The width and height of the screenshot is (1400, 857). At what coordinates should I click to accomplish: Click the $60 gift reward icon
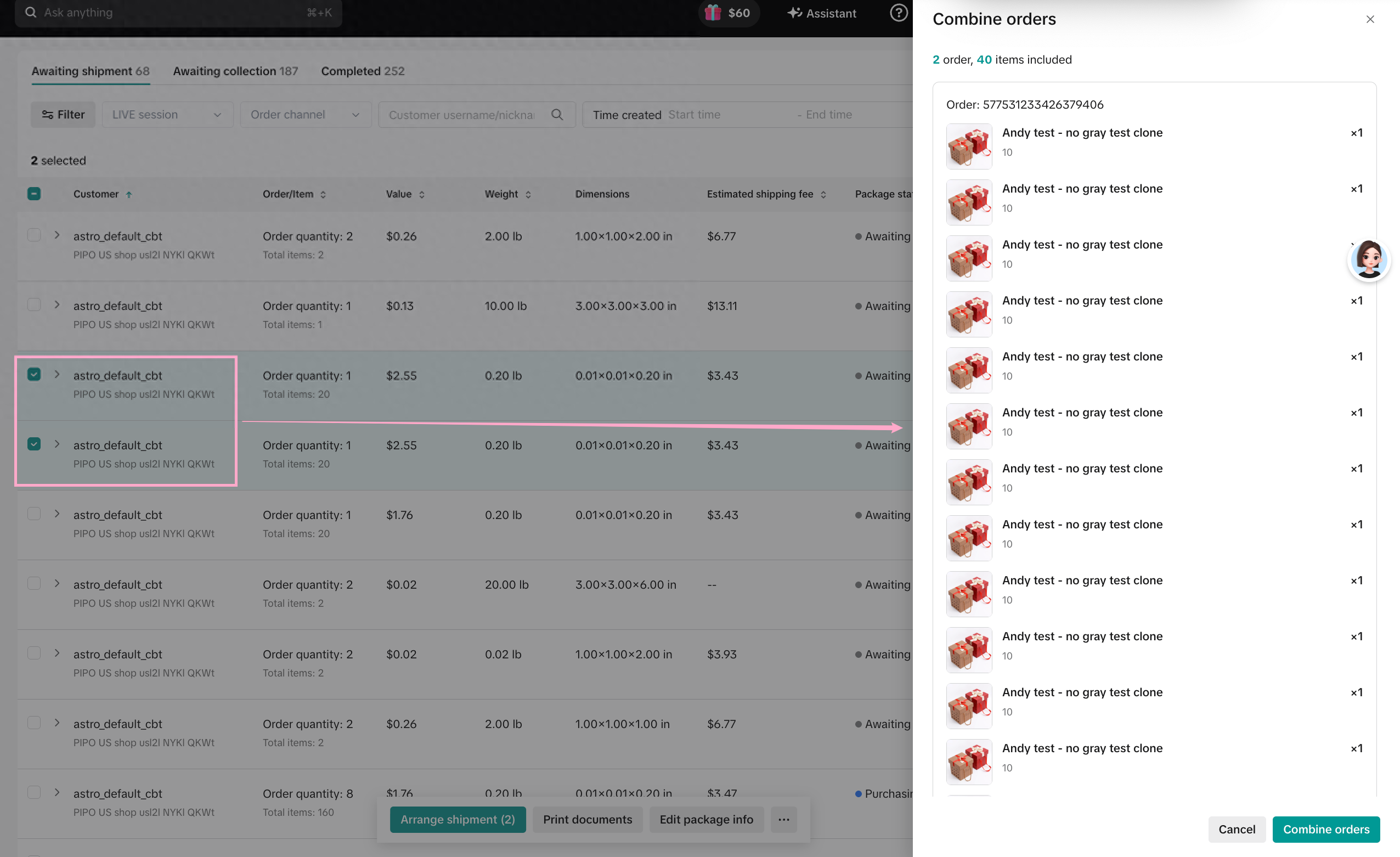click(x=729, y=13)
